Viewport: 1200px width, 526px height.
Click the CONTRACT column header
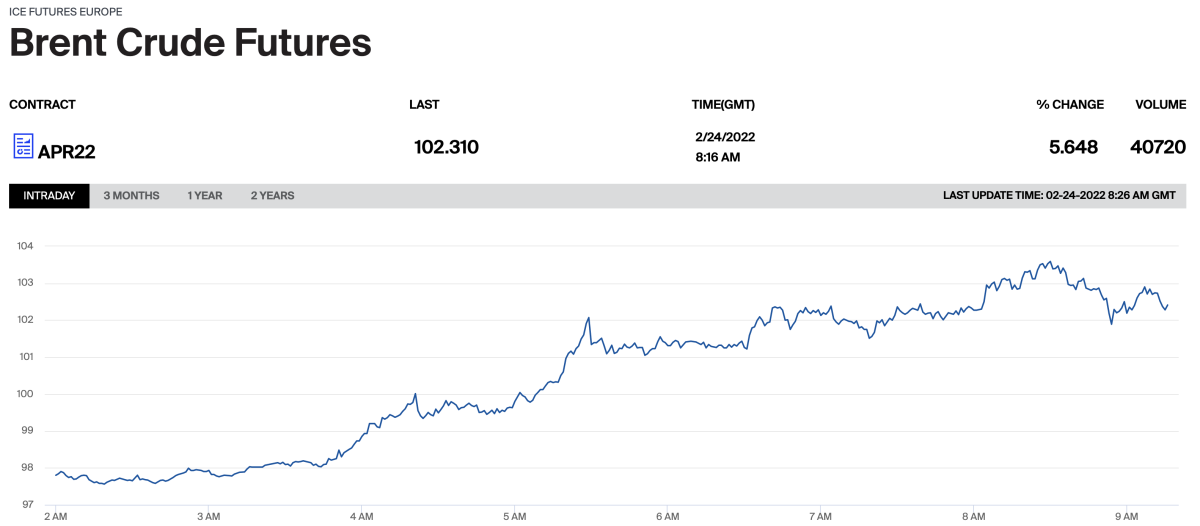click(x=42, y=105)
